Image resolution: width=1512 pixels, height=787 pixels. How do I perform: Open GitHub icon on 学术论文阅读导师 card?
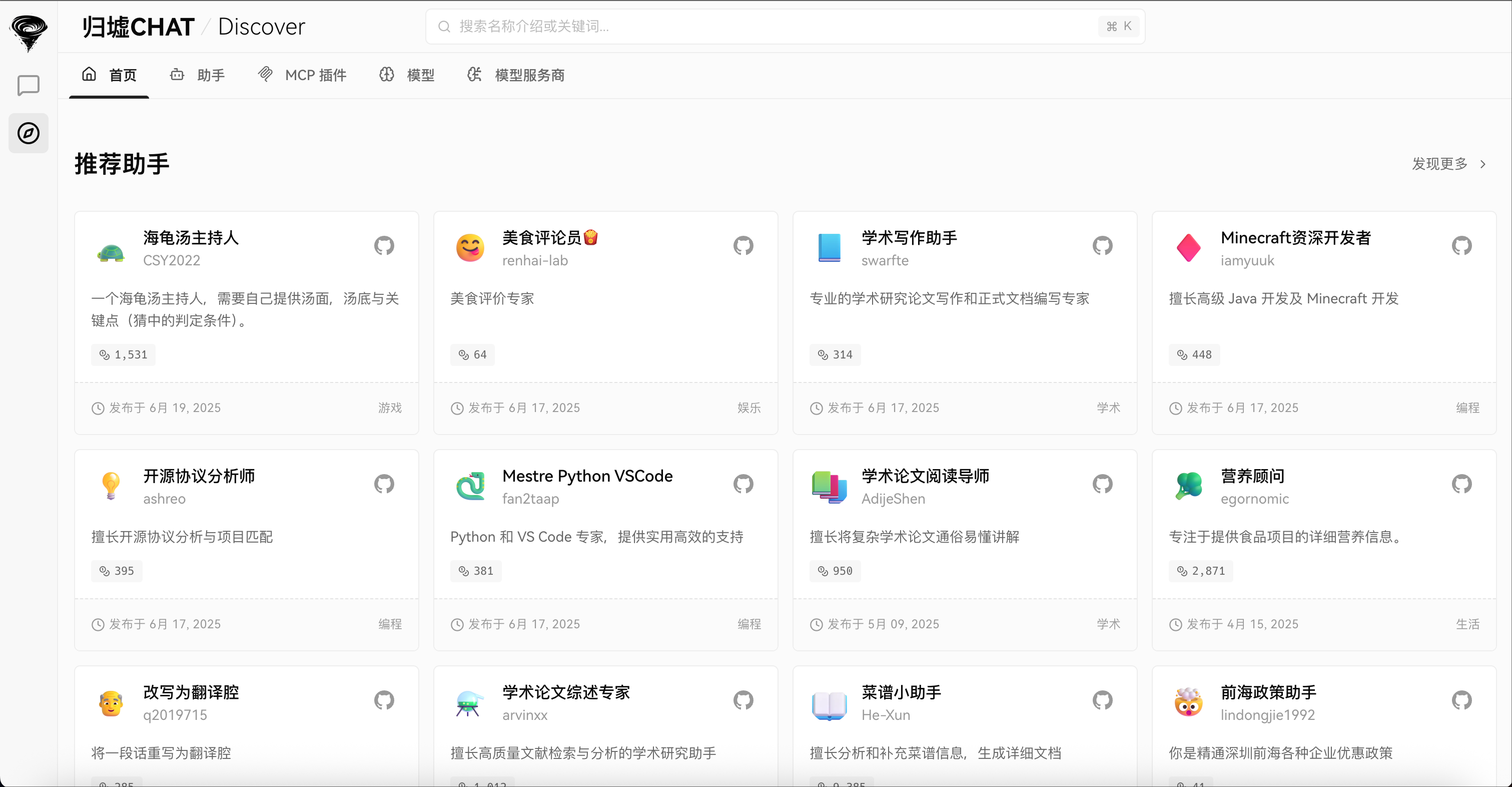click(1102, 484)
